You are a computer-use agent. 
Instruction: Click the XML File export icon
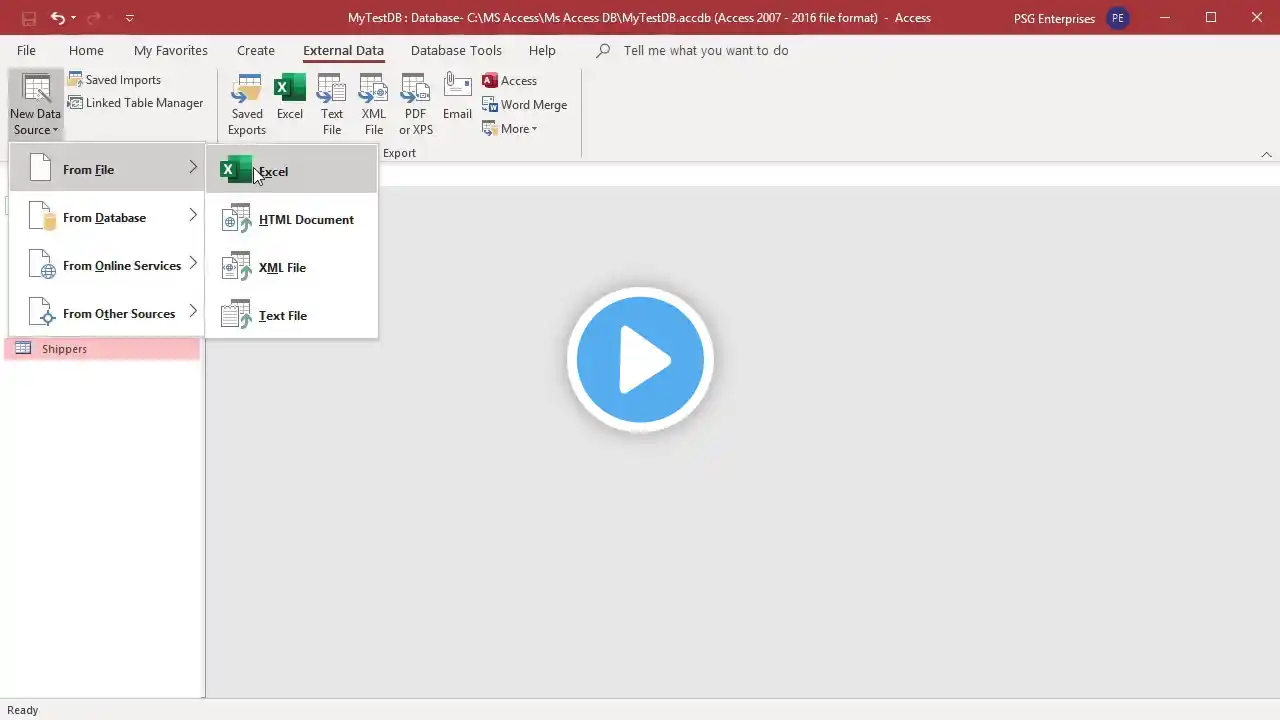click(x=374, y=105)
